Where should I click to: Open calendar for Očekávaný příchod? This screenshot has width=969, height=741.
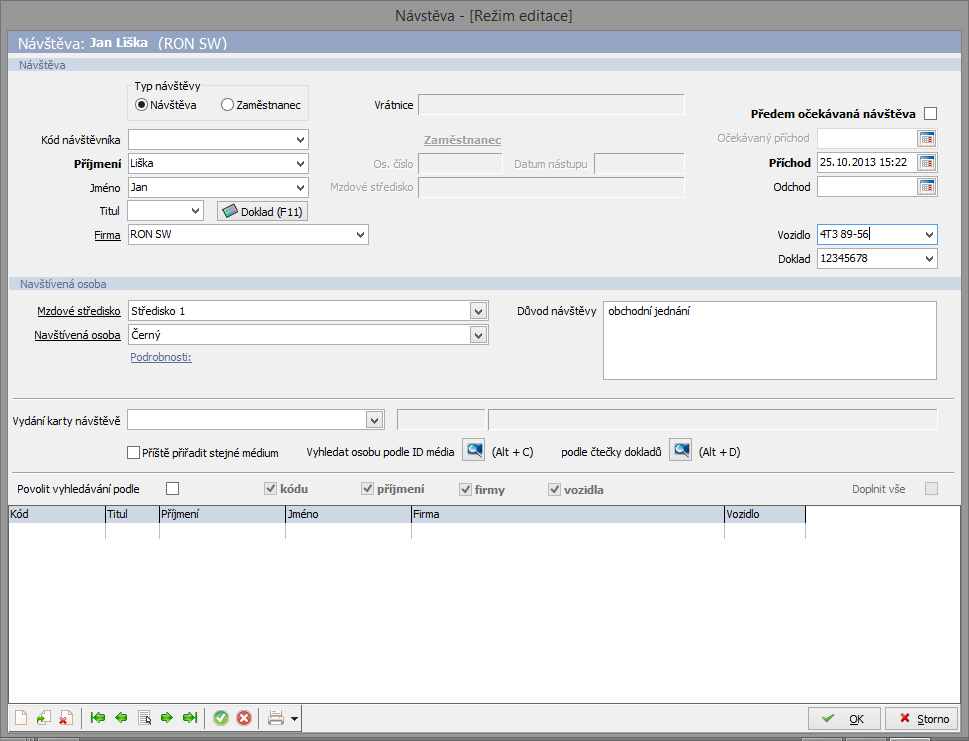[926, 138]
